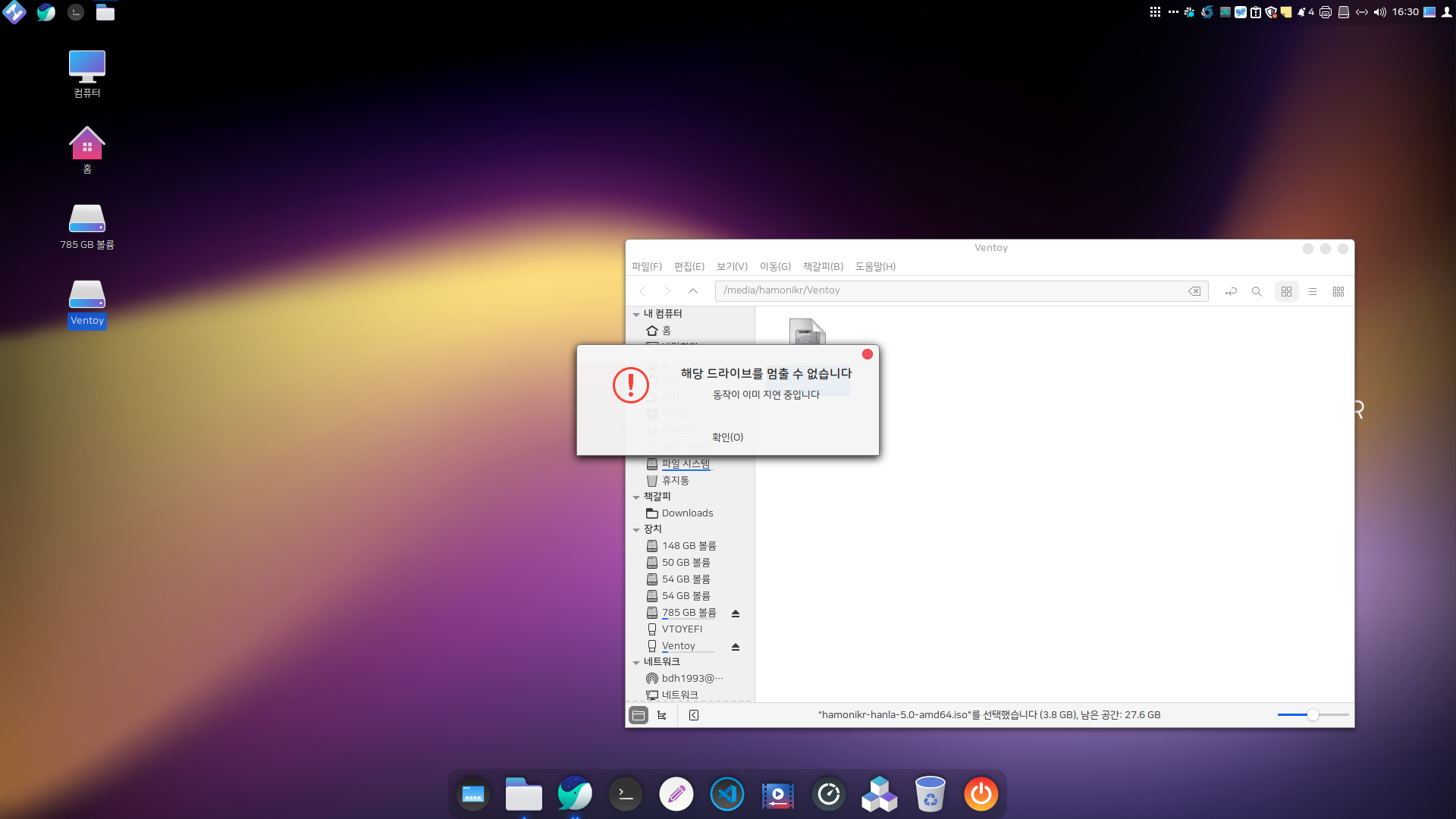This screenshot has width=1456, height=819.
Task: Collapse the 장치 devices section
Action: (x=636, y=529)
